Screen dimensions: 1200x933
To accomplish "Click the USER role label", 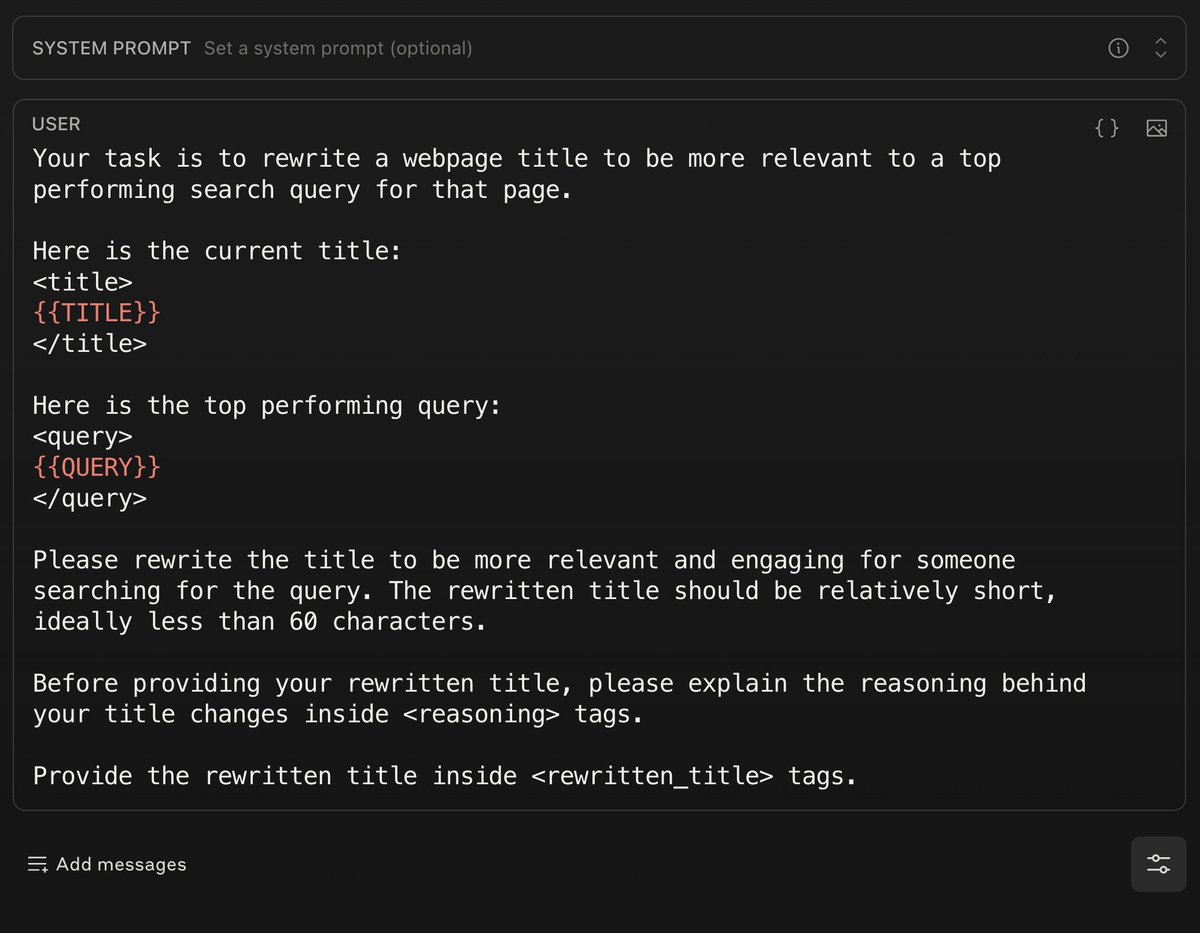I will pos(56,124).
